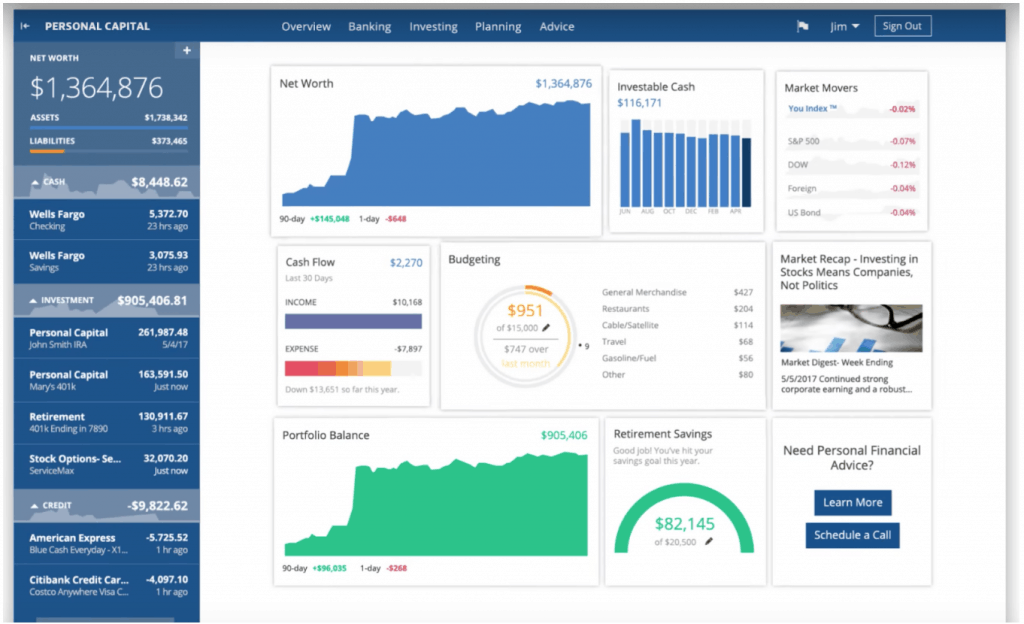This screenshot has width=1024, height=624.
Task: Click the Net Worth $1,364,876 card value
Action: pyautogui.click(x=564, y=84)
